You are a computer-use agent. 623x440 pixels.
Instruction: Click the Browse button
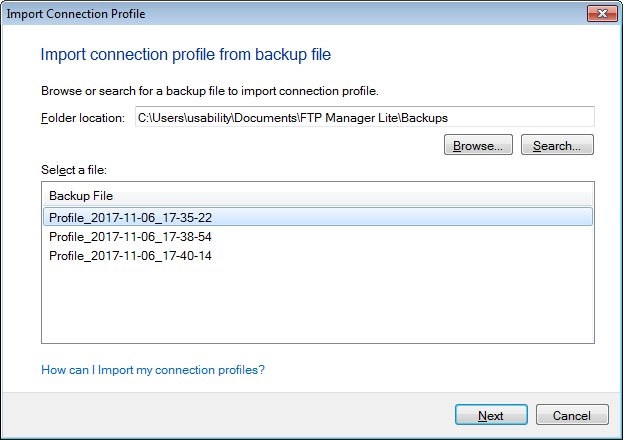(x=478, y=145)
